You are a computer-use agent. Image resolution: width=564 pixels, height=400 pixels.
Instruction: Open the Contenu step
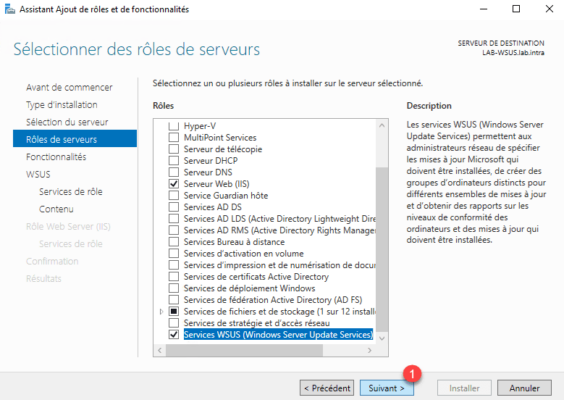[x=56, y=209]
